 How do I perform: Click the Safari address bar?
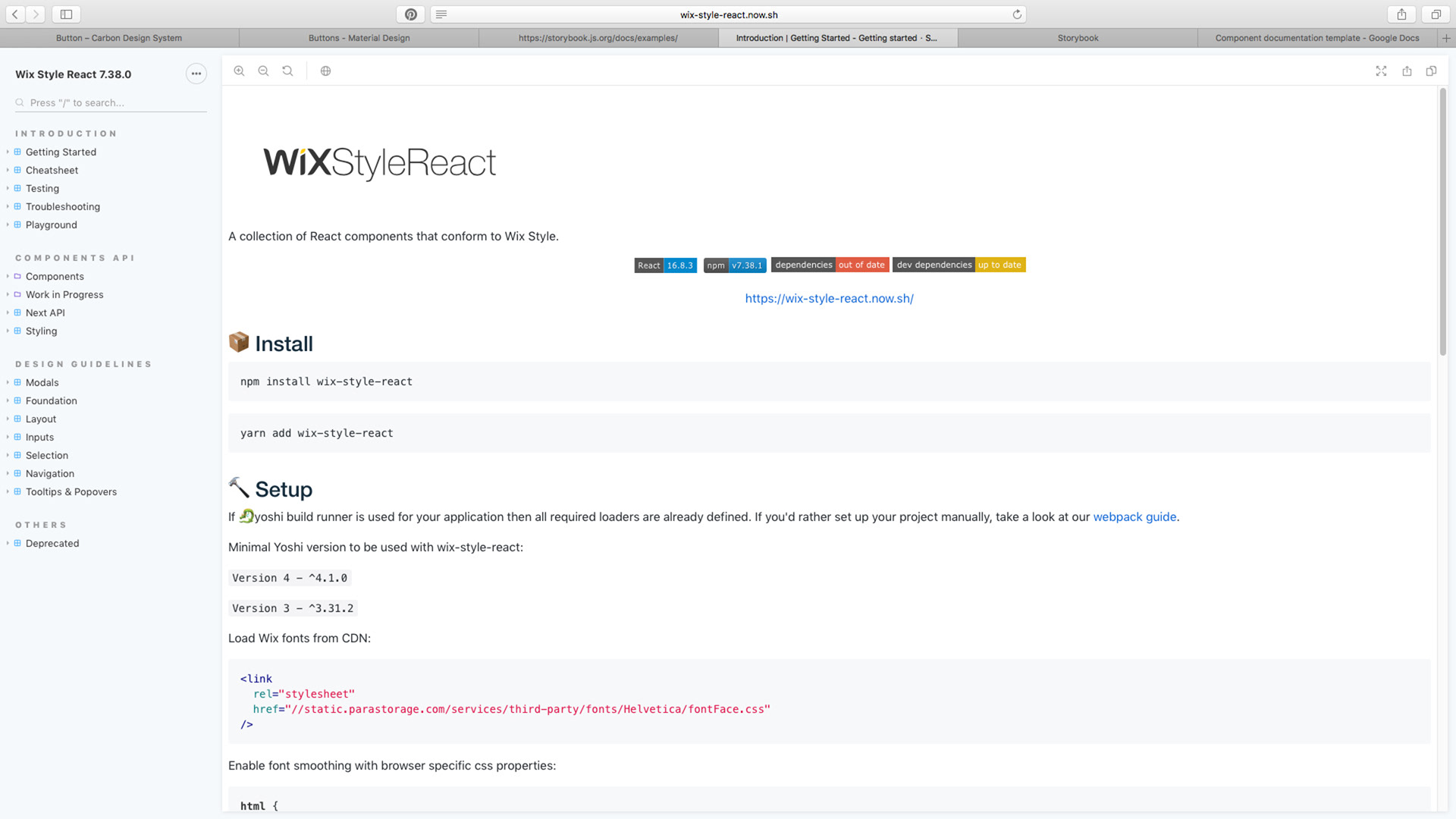tap(728, 14)
